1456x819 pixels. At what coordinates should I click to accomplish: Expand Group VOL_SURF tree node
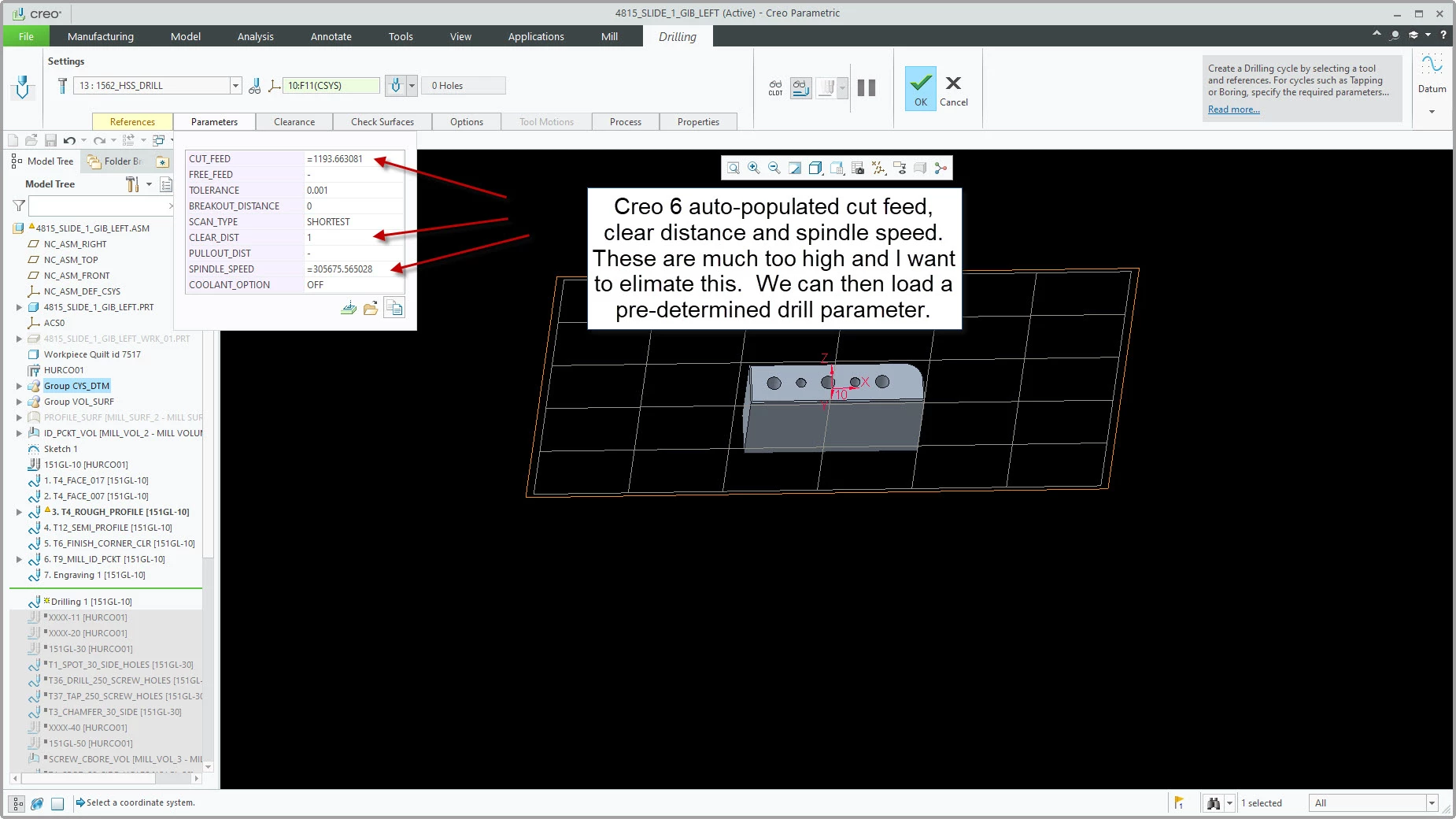(x=19, y=402)
